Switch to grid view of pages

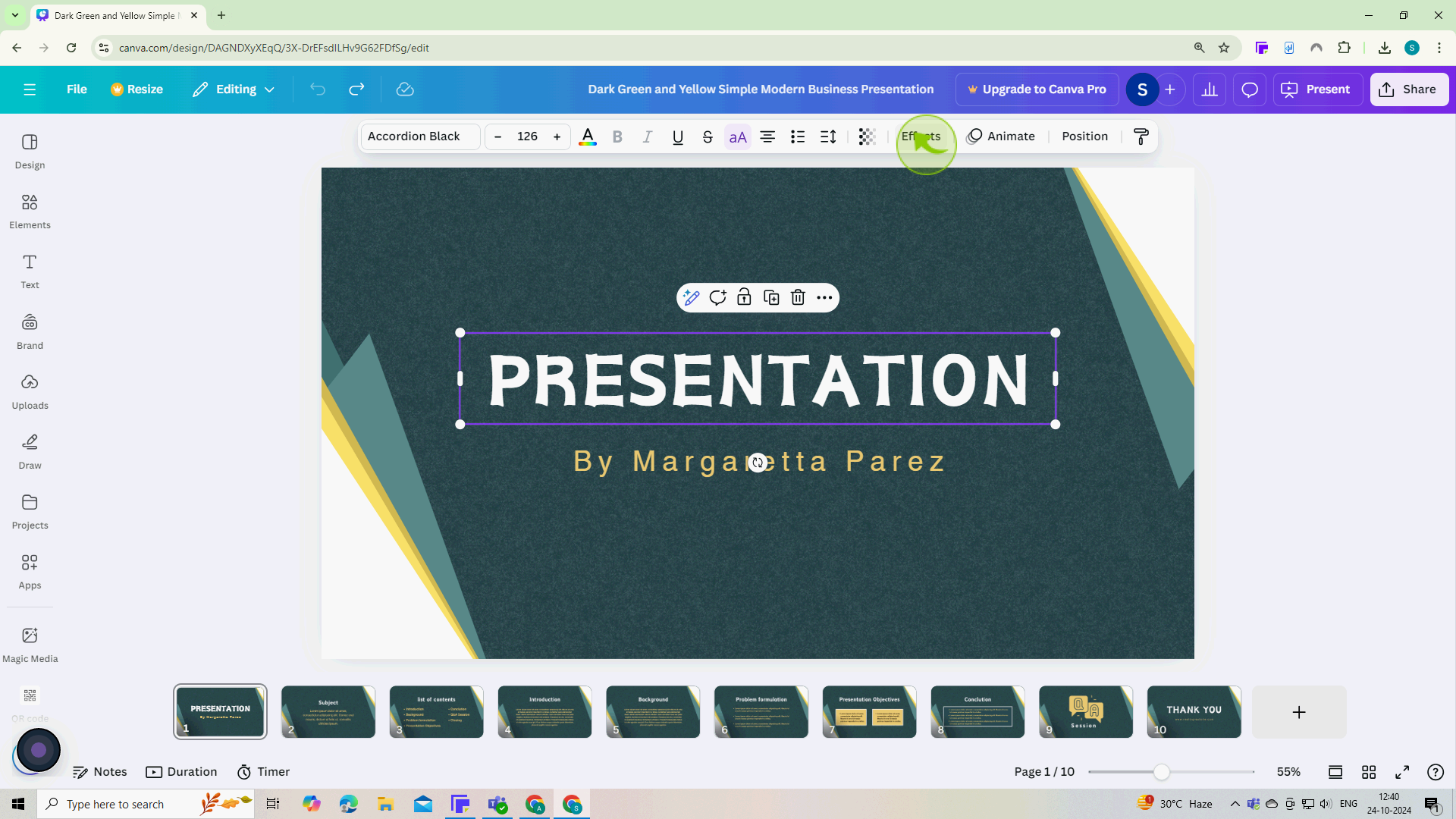(1369, 772)
